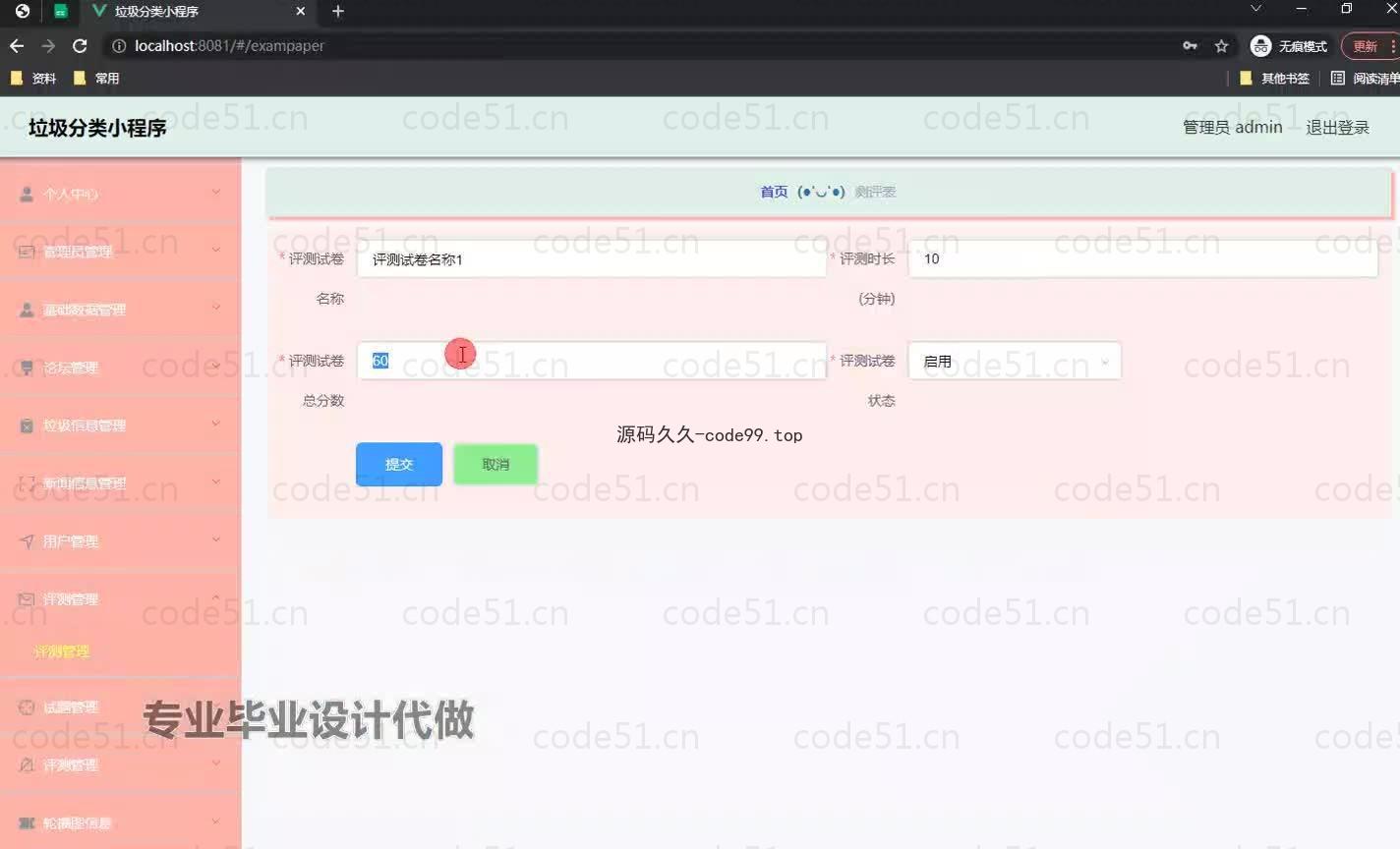
Task: Open the 用户管理 menu
Action: pos(120,541)
